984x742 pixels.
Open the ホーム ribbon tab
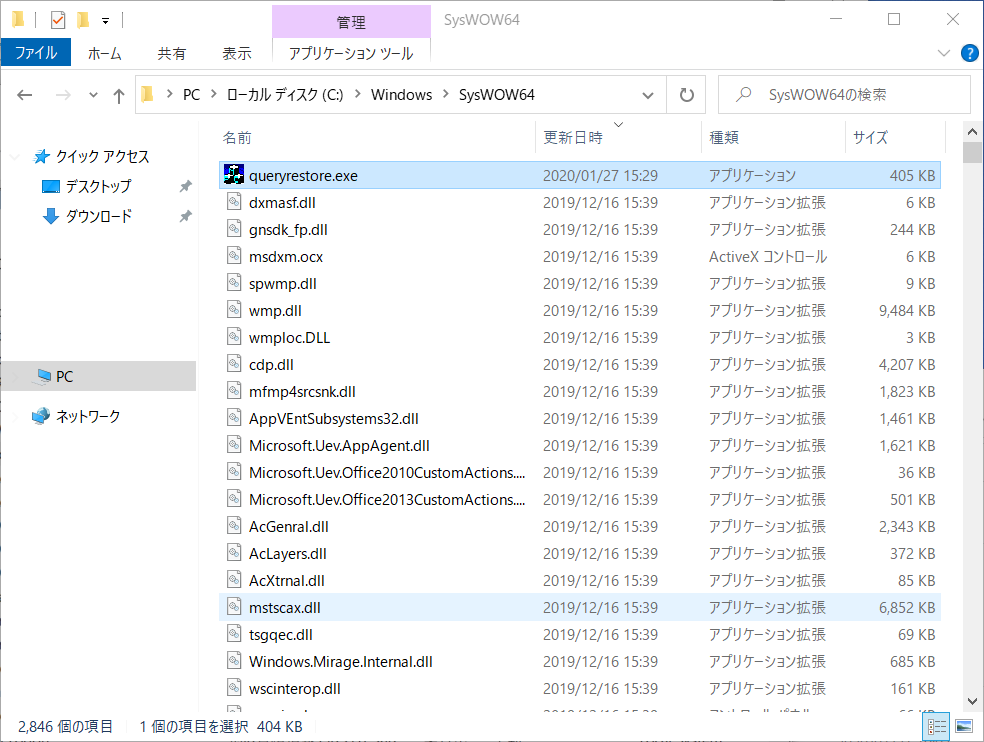pyautogui.click(x=104, y=53)
